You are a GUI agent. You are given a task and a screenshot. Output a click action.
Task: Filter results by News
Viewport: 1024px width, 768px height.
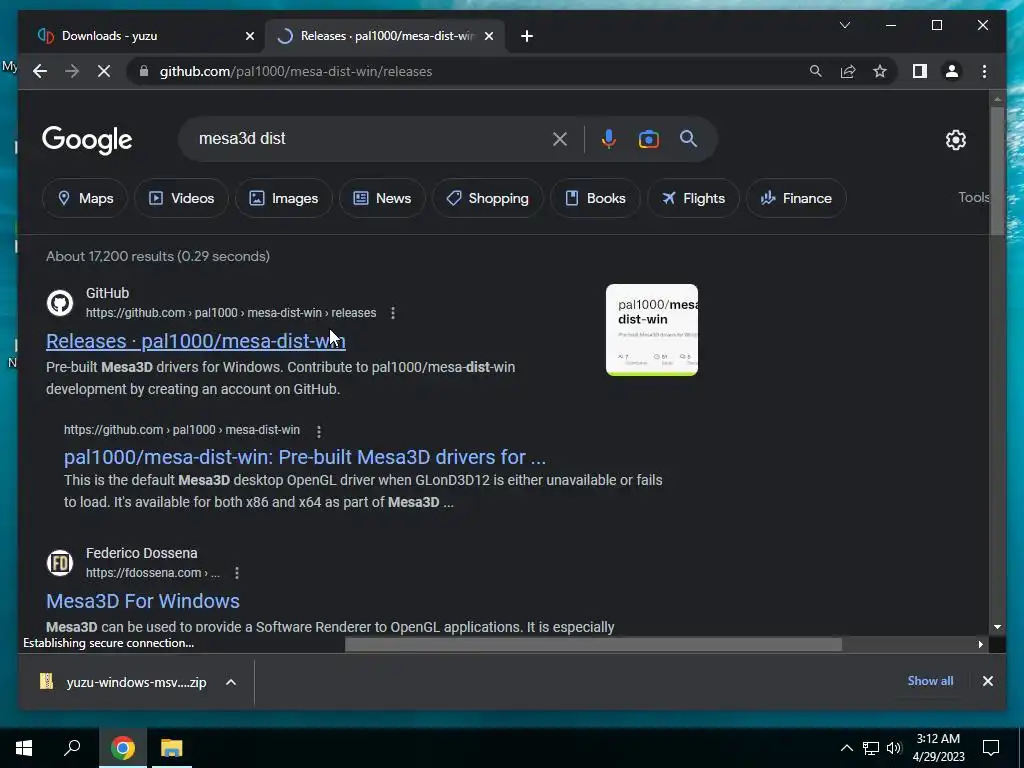click(382, 198)
